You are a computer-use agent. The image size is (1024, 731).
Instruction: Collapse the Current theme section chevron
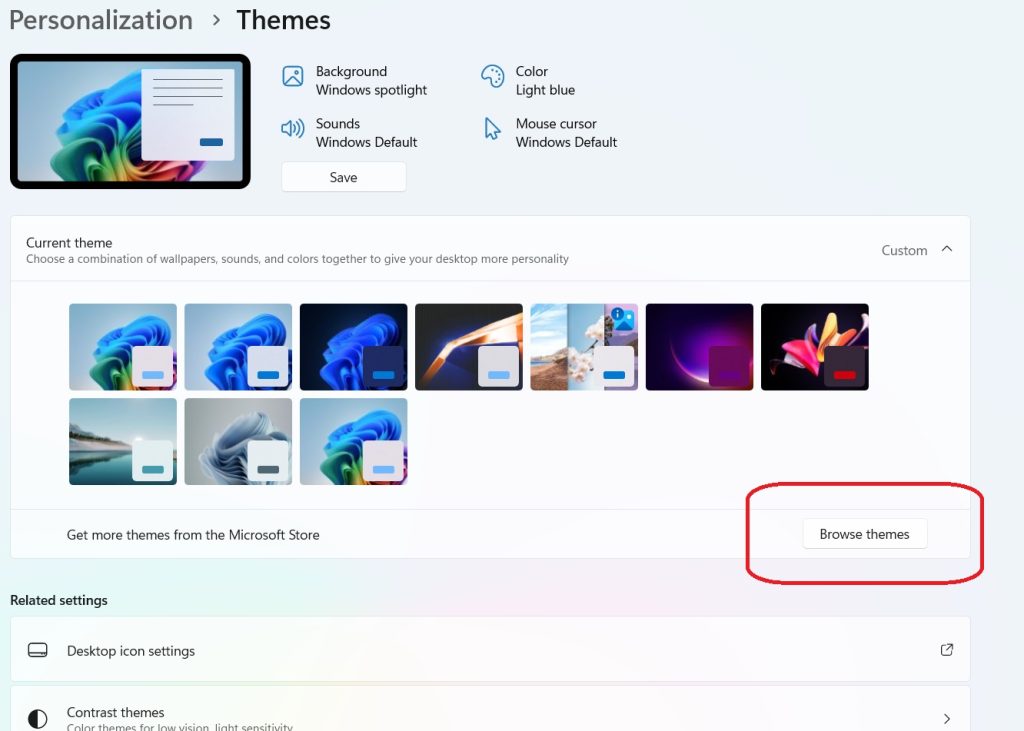click(946, 249)
